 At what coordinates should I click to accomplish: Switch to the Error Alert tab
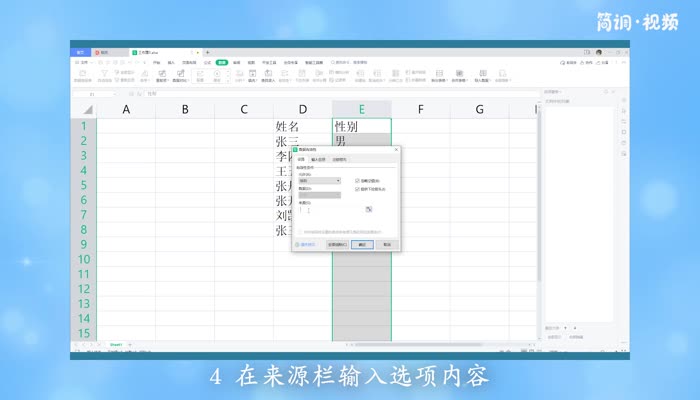339,159
